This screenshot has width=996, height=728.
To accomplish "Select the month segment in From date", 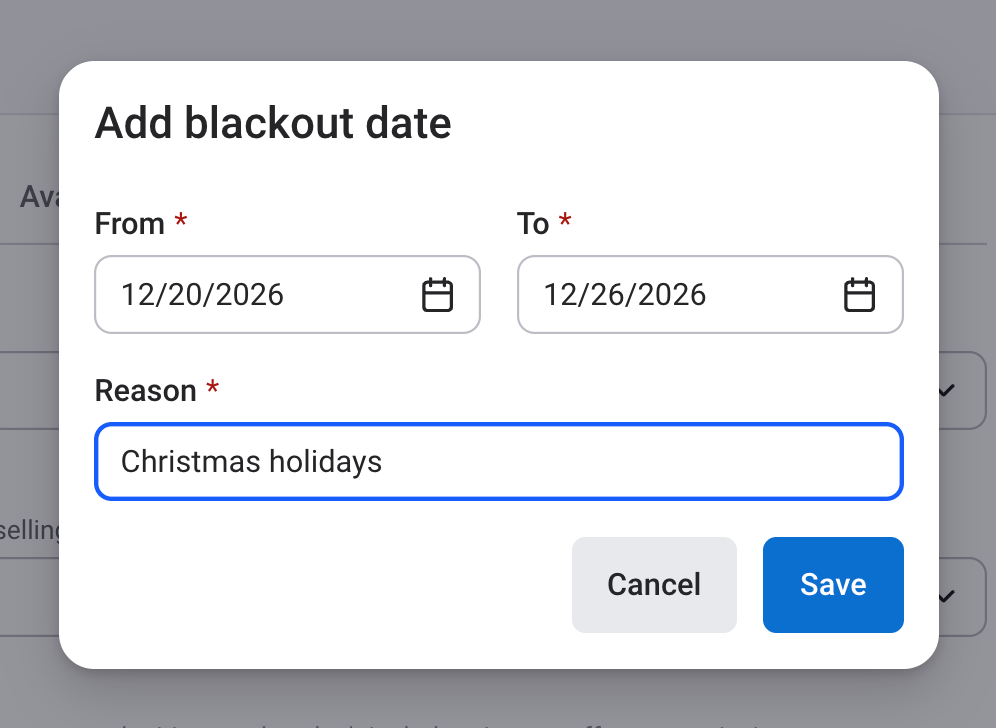I will (135, 295).
